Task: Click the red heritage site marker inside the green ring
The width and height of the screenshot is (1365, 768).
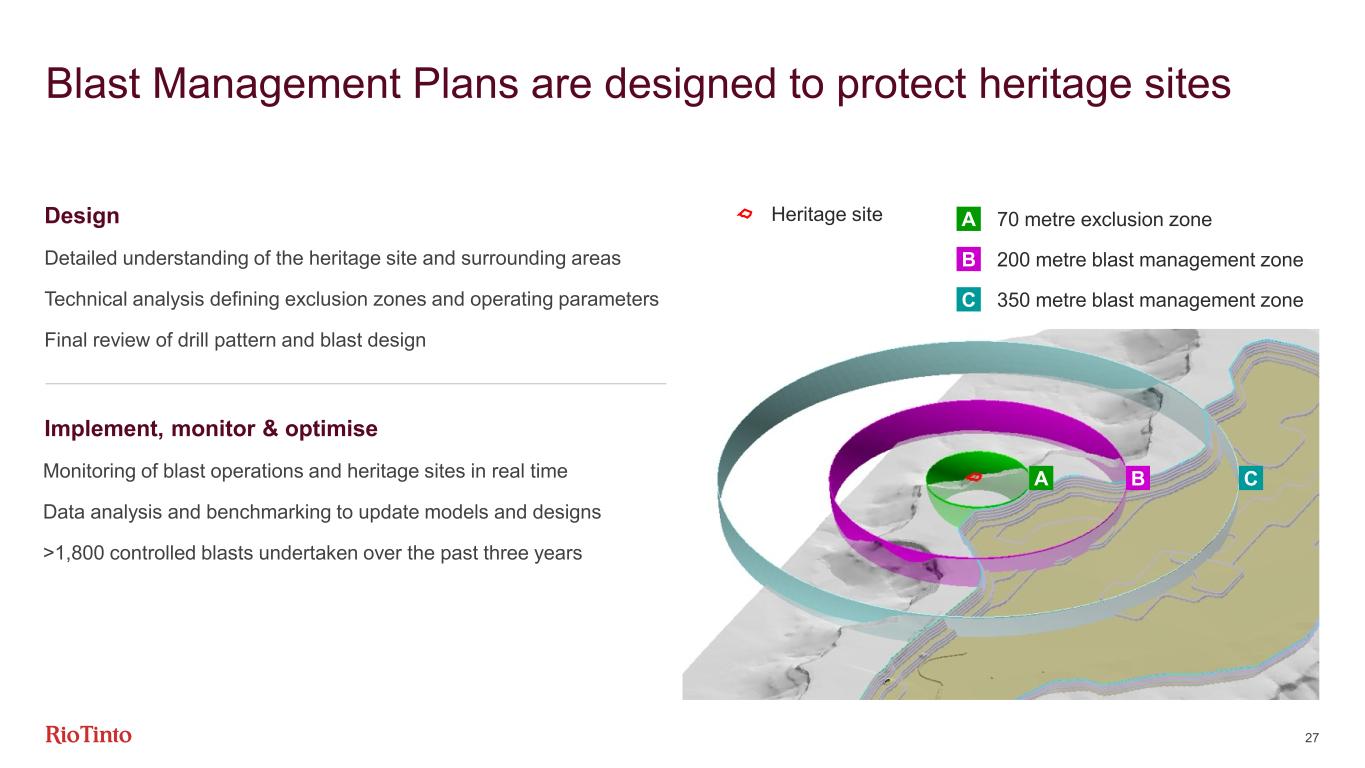Action: tap(976, 478)
